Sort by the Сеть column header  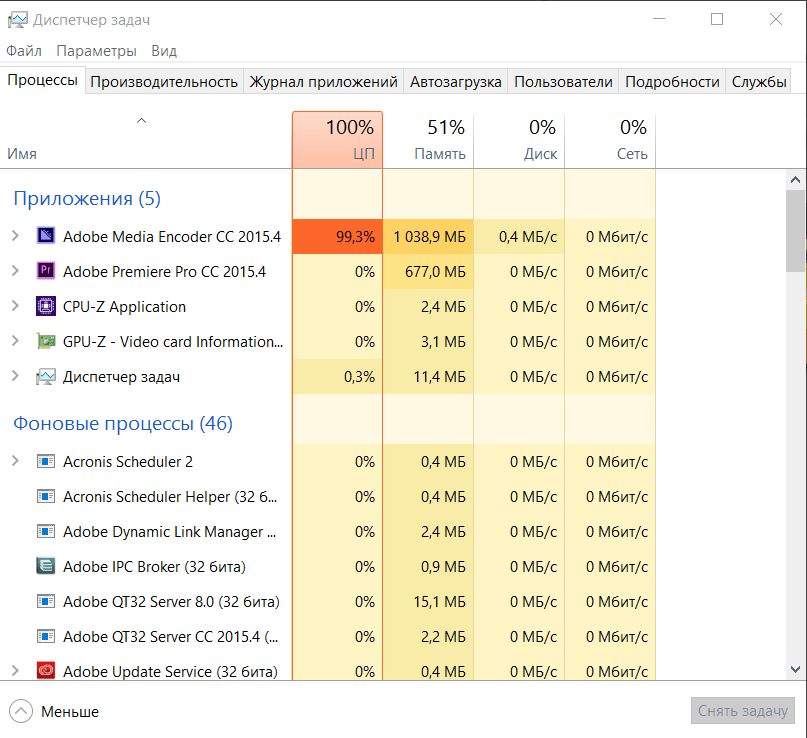(610, 139)
